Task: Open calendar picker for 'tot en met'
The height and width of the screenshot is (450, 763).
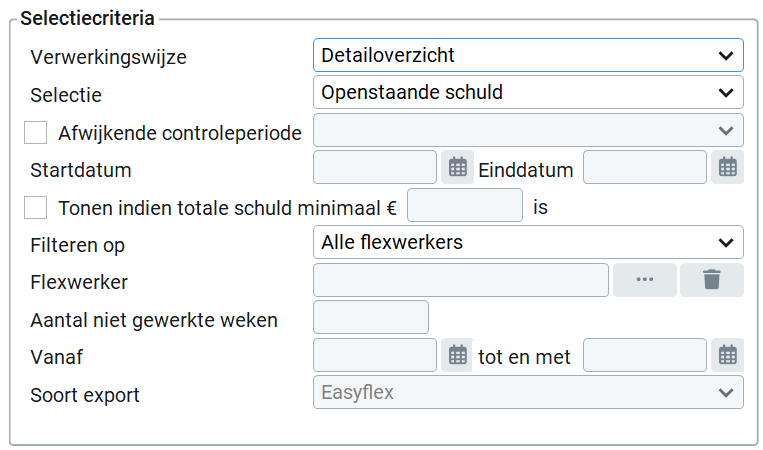Action: (x=727, y=355)
